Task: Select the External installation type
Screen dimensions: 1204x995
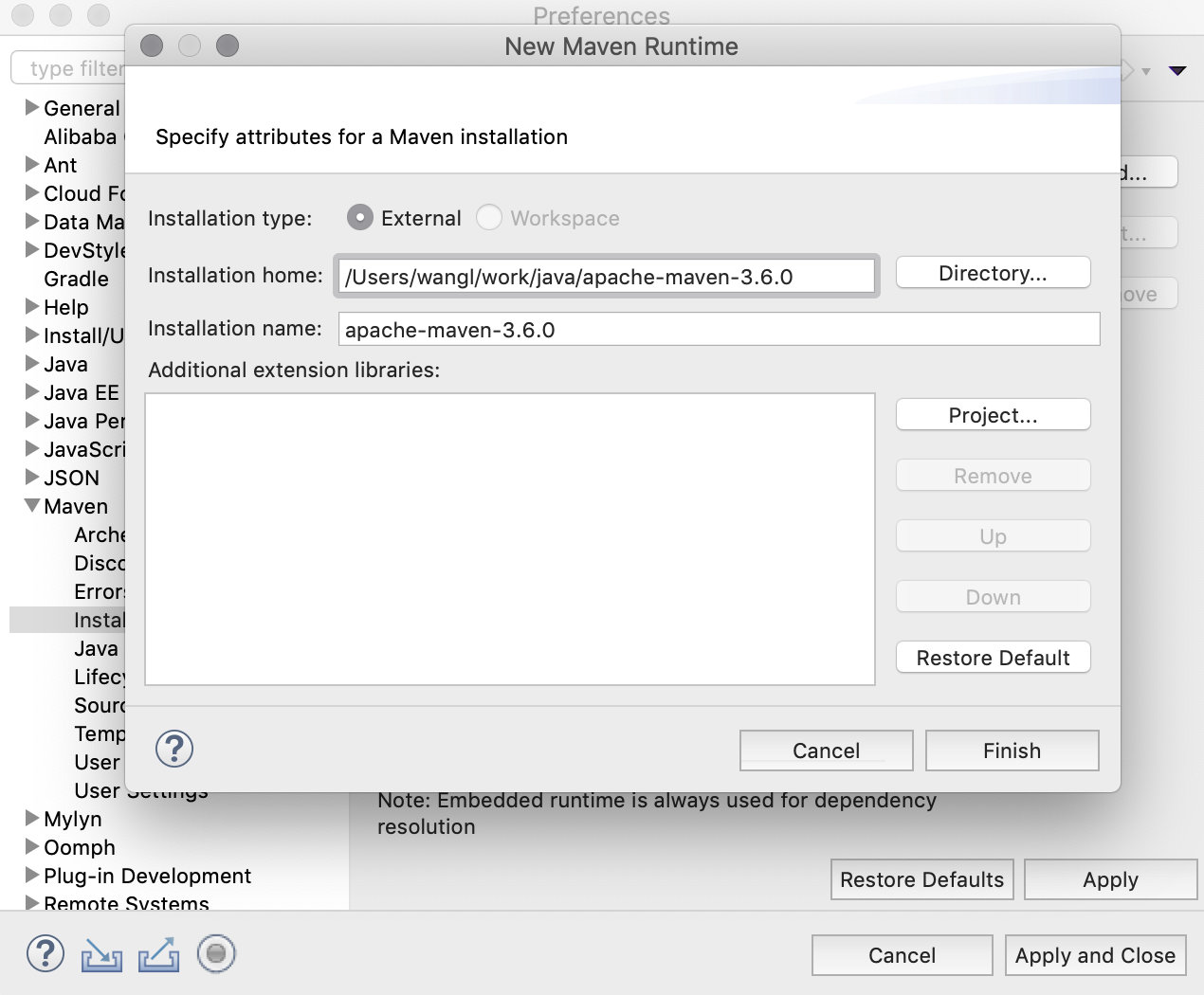Action: pyautogui.click(x=360, y=218)
